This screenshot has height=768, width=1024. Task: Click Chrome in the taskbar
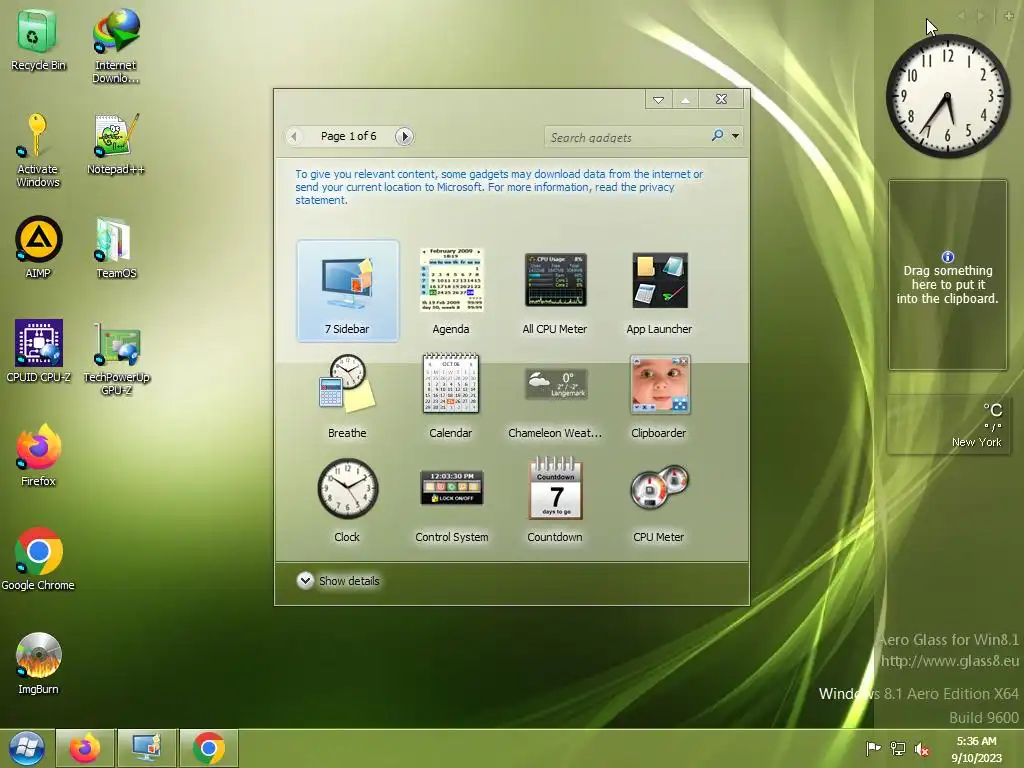[208, 748]
